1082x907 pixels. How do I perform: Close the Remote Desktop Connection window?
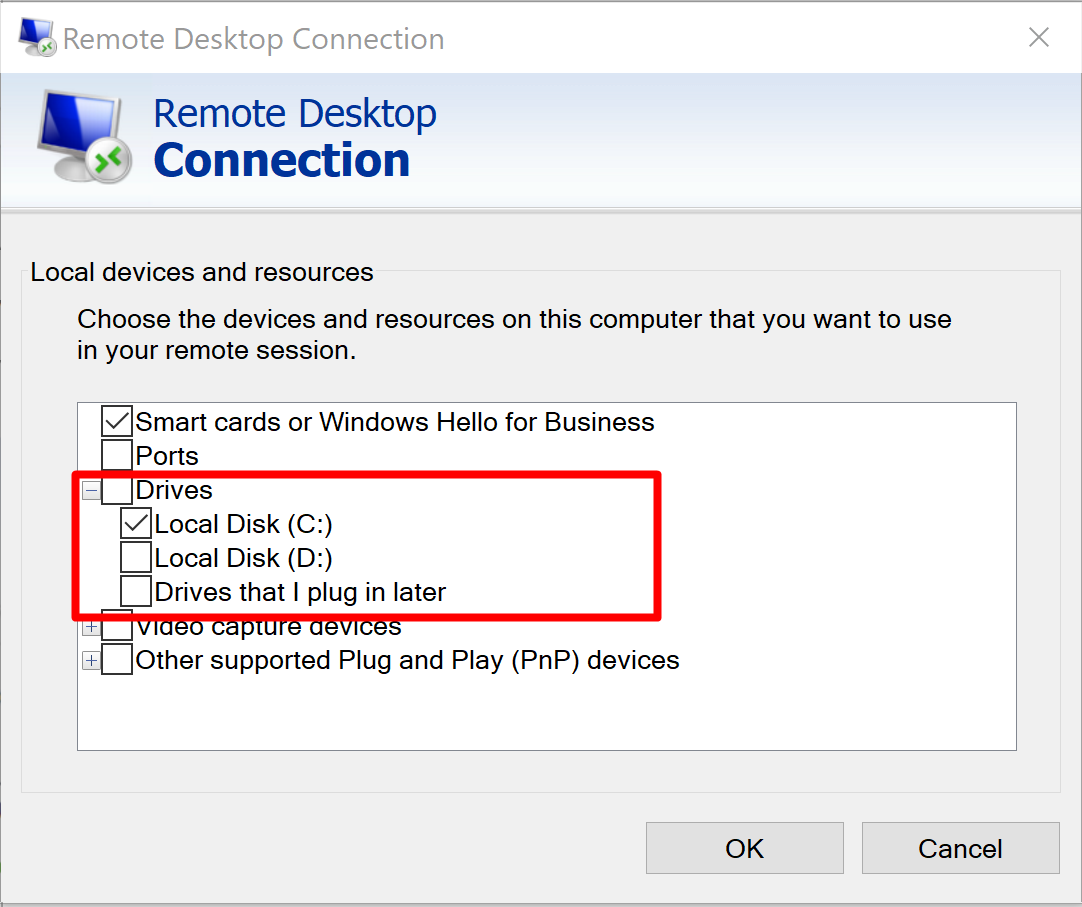1038,37
